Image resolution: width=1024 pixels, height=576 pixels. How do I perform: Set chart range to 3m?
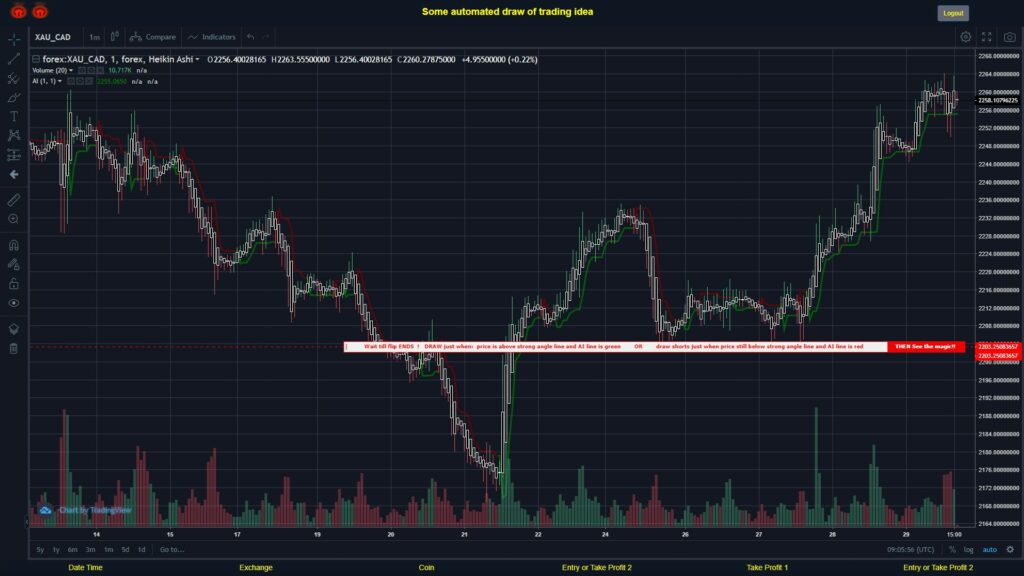90,550
